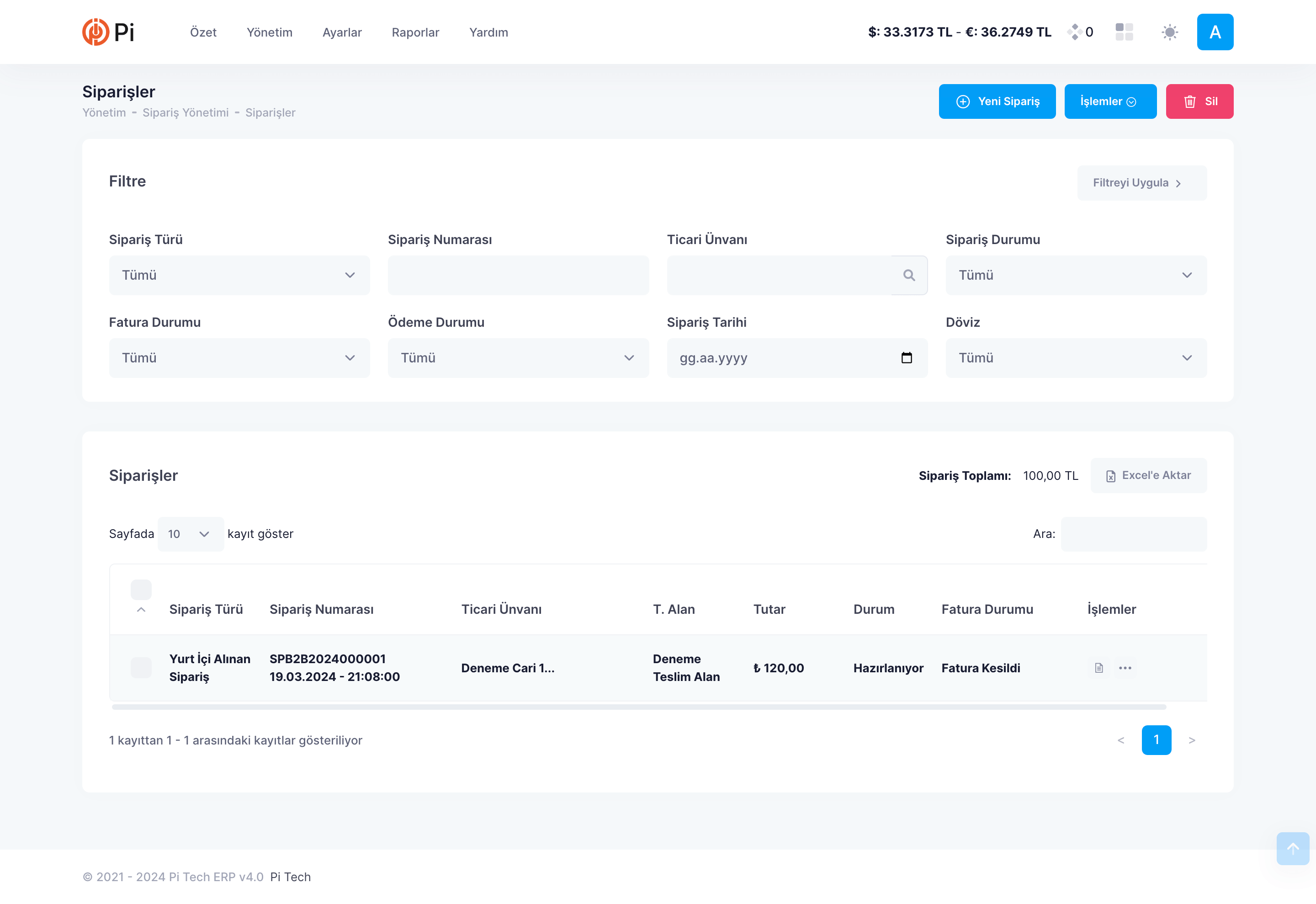This screenshot has height=904, width=1316.
Task: Open the Raporlar menu
Action: [415, 32]
